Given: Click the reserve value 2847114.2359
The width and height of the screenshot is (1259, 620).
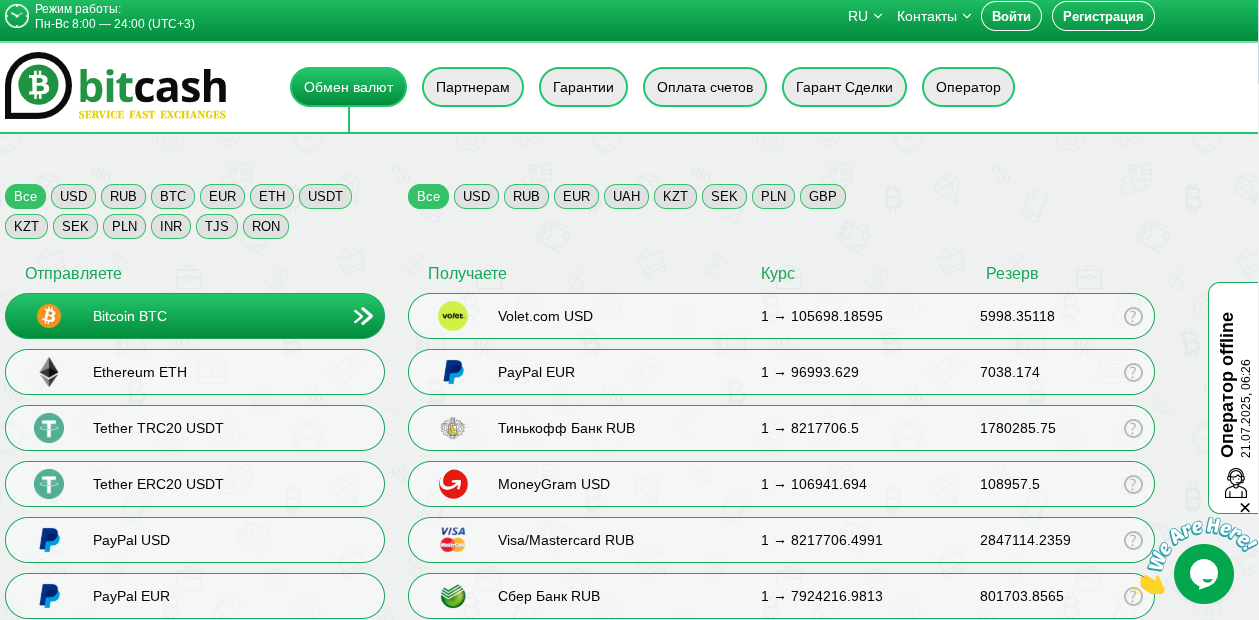Looking at the screenshot, I should coord(1025,540).
